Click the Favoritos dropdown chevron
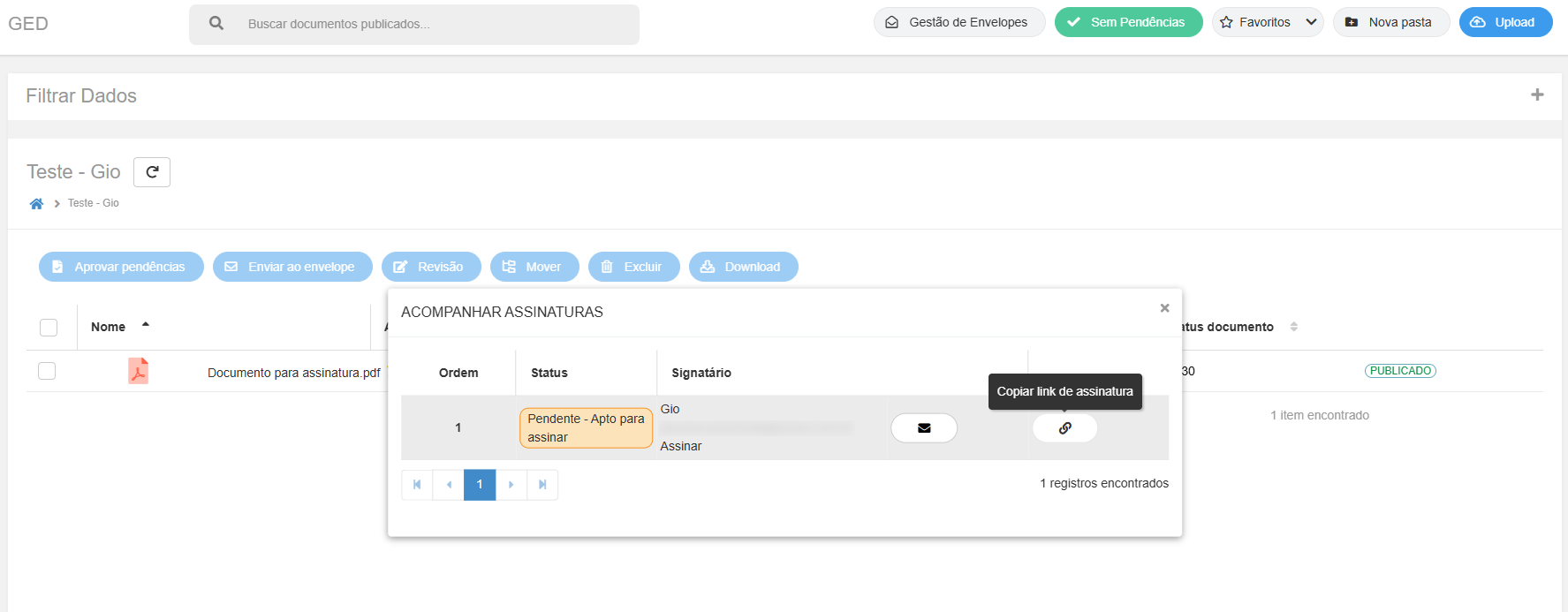The height and width of the screenshot is (612, 1568). pyautogui.click(x=1311, y=22)
